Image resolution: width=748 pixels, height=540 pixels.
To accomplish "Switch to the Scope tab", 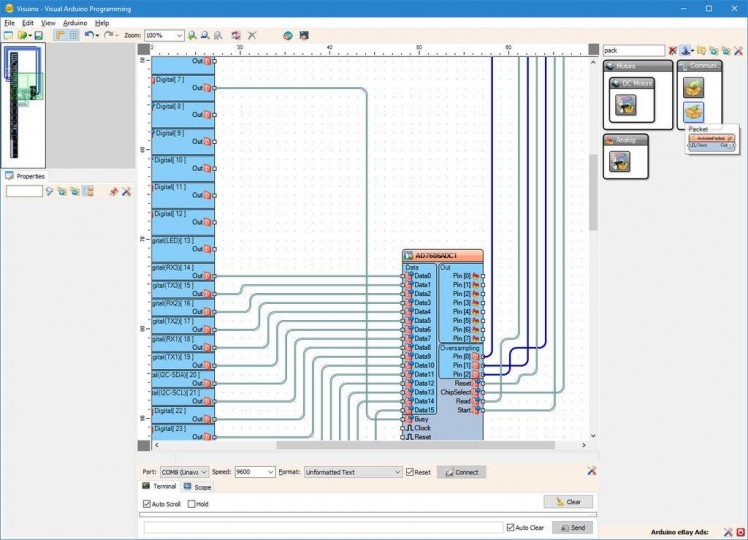I will (197, 487).
